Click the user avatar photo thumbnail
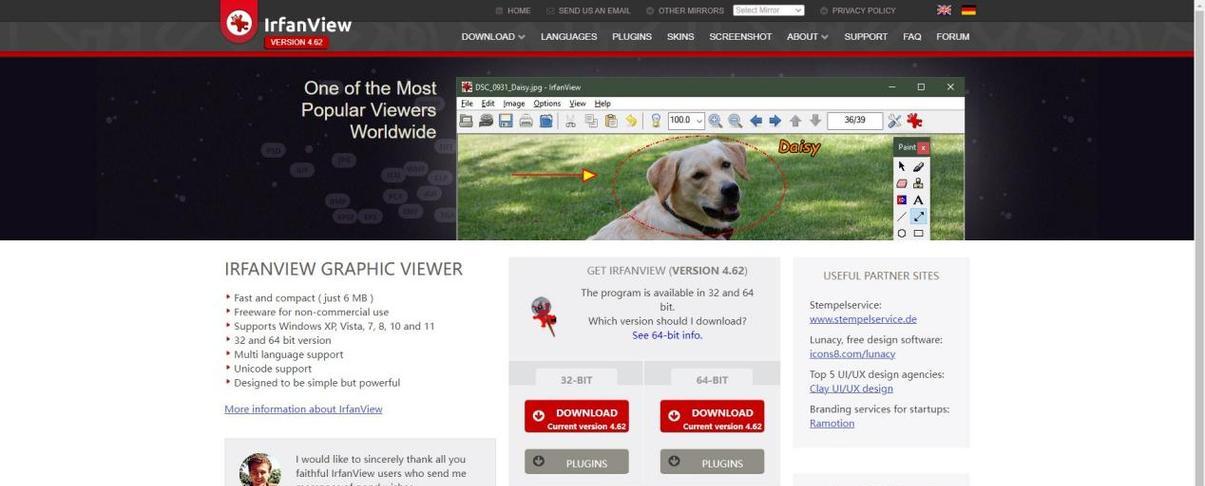The height and width of the screenshot is (486, 1205). [x=260, y=470]
